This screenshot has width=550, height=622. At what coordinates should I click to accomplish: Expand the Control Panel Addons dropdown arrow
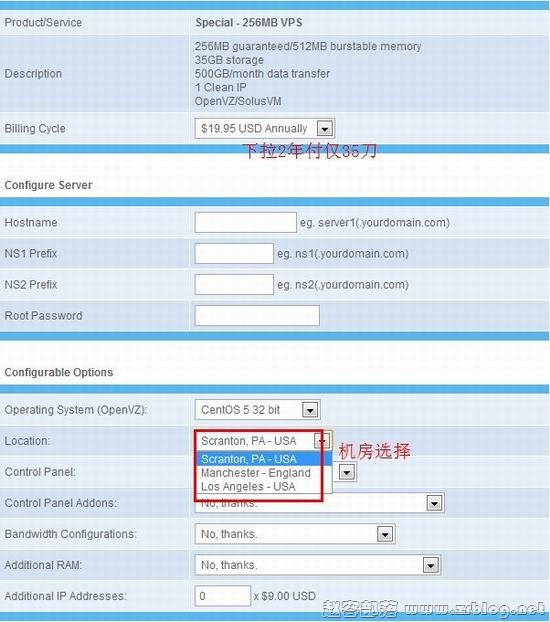[435, 503]
